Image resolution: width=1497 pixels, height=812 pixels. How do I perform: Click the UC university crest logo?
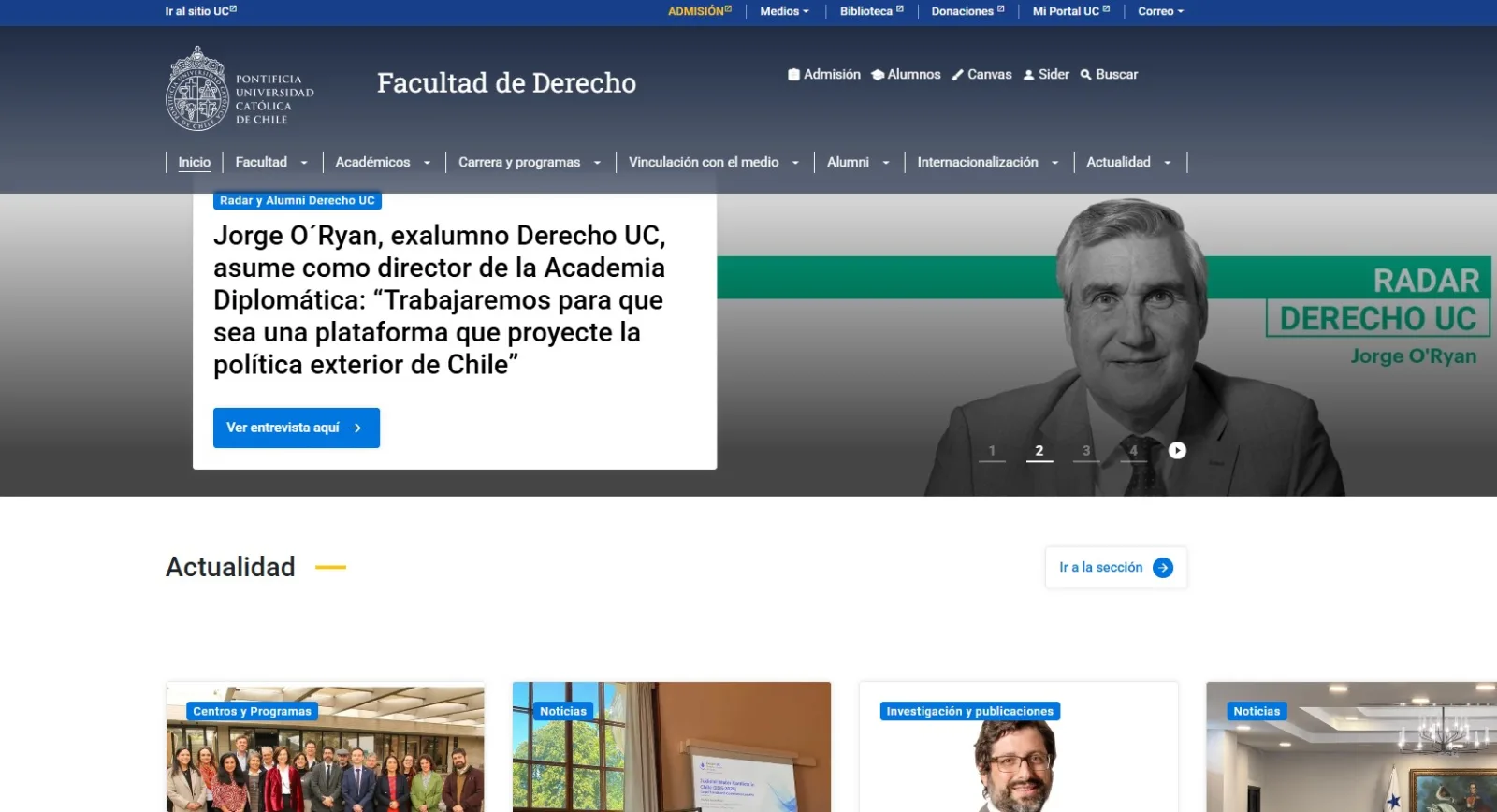(196, 89)
